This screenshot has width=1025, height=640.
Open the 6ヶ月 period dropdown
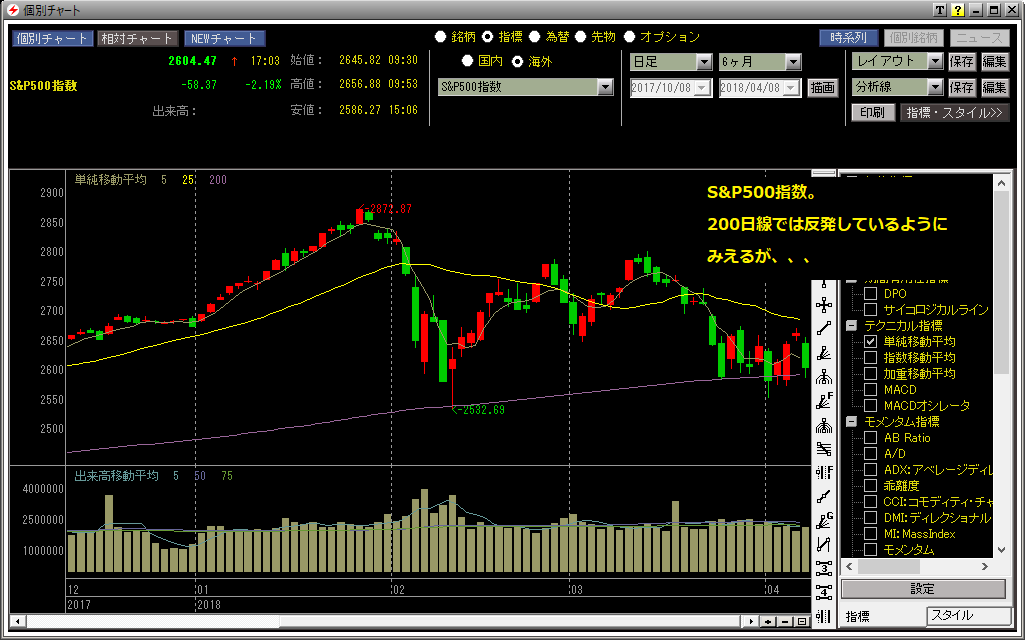coord(793,62)
